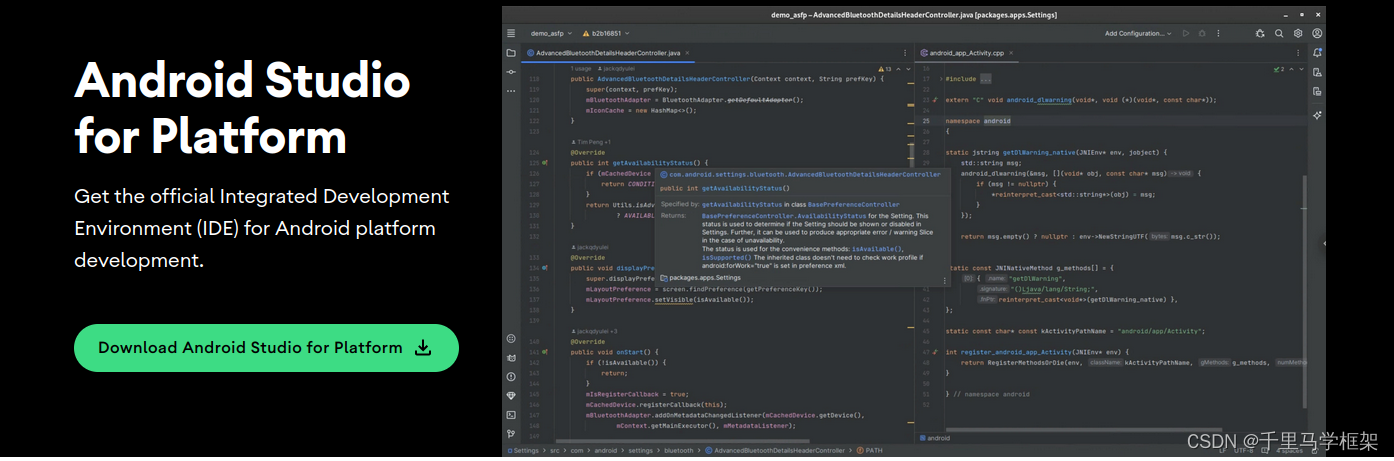Switch to android_app_Activity.cpp tab
The width and height of the screenshot is (1394, 461).
[968, 53]
